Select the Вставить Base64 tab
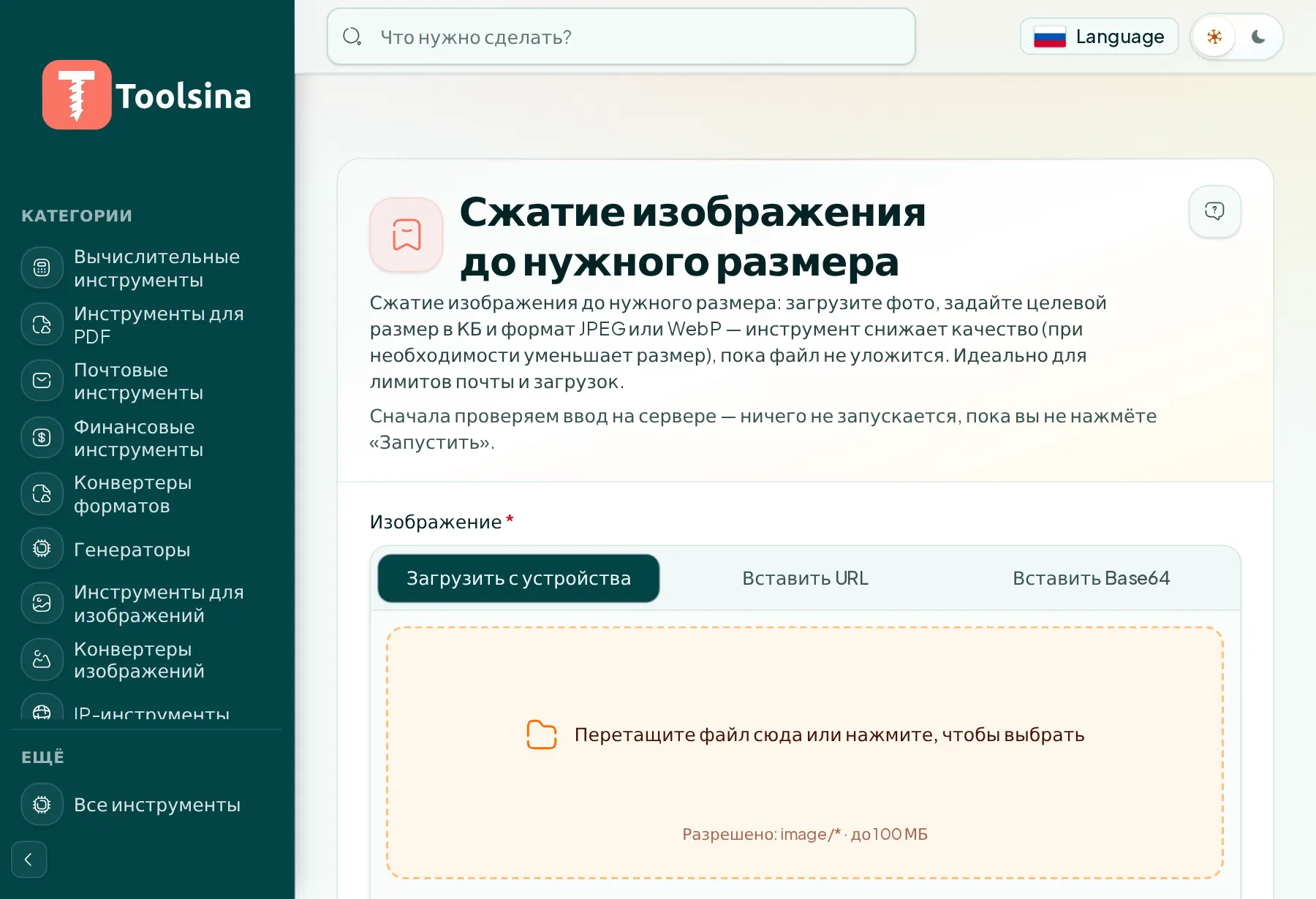 pyautogui.click(x=1091, y=578)
